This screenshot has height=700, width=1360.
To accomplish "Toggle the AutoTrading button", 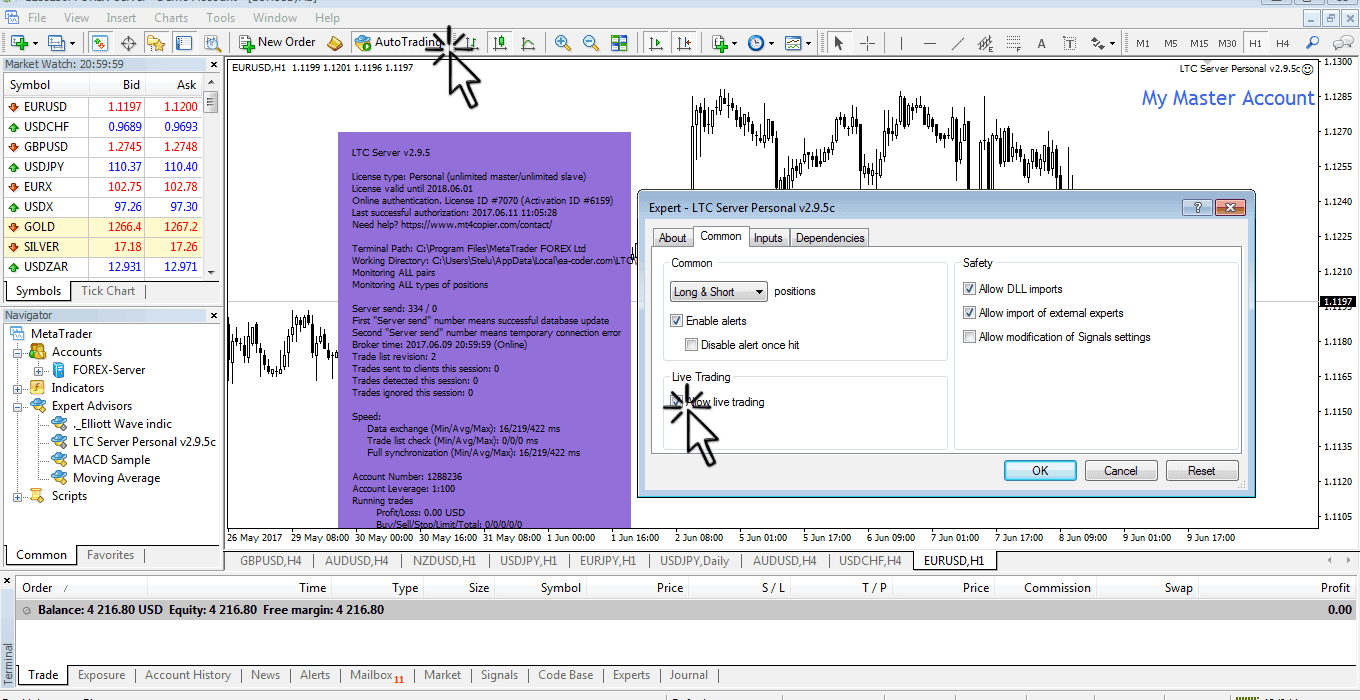I will point(398,43).
